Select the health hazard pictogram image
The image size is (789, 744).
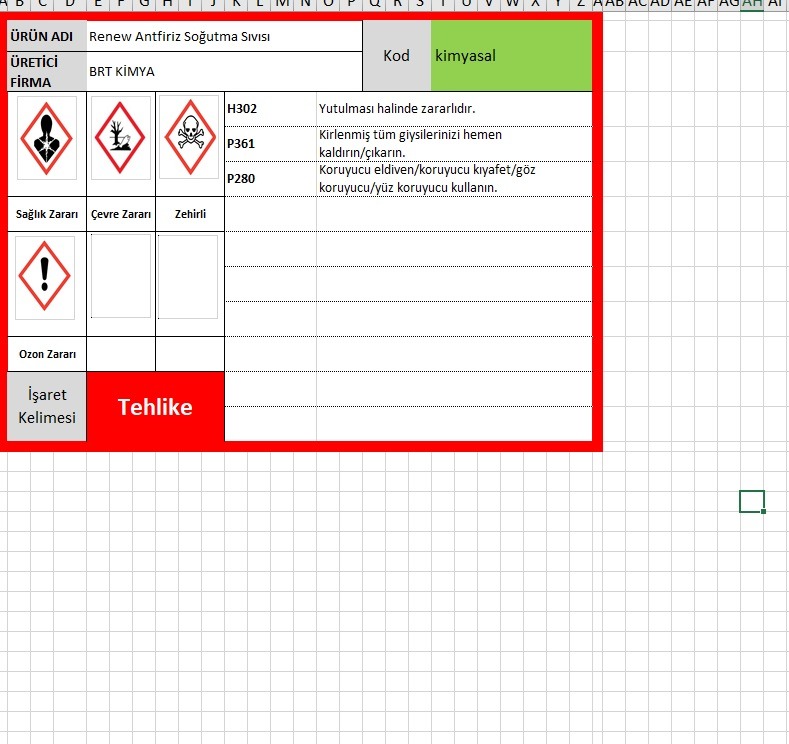[x=47, y=138]
